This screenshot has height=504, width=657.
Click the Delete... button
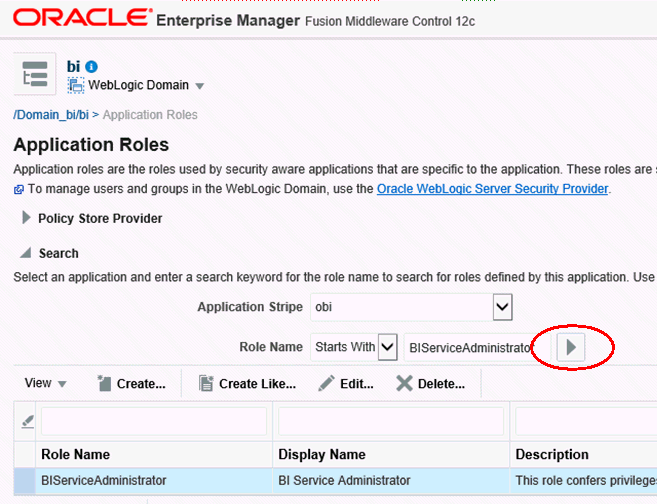430,383
